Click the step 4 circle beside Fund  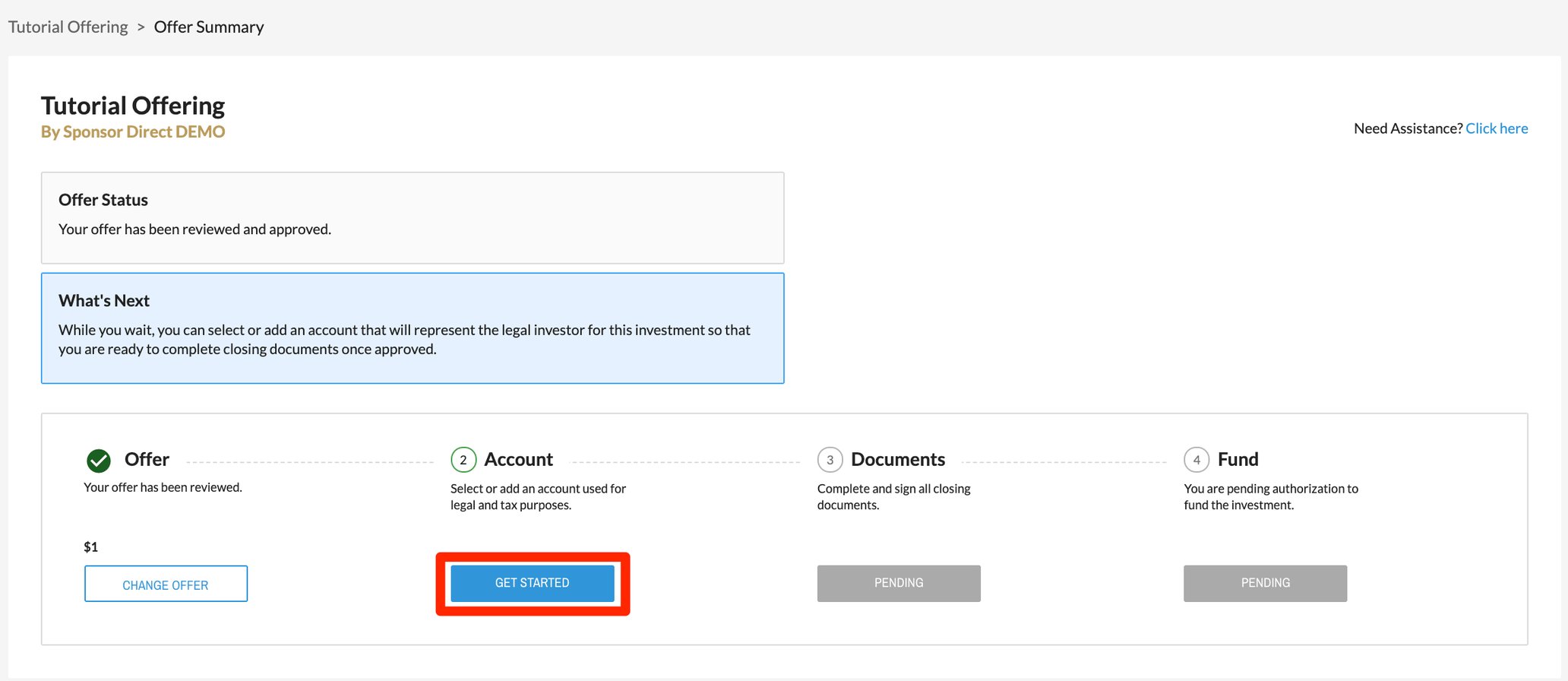click(1197, 460)
